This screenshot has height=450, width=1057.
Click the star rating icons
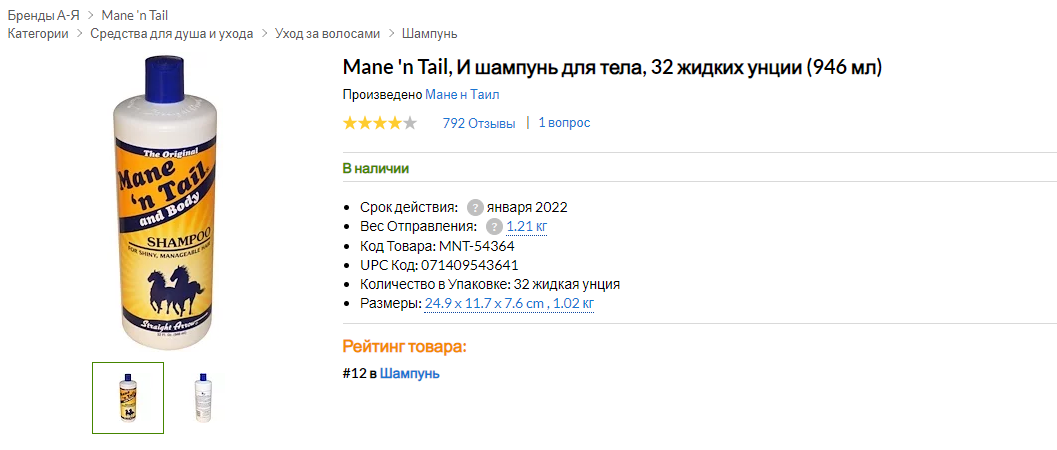[x=380, y=123]
